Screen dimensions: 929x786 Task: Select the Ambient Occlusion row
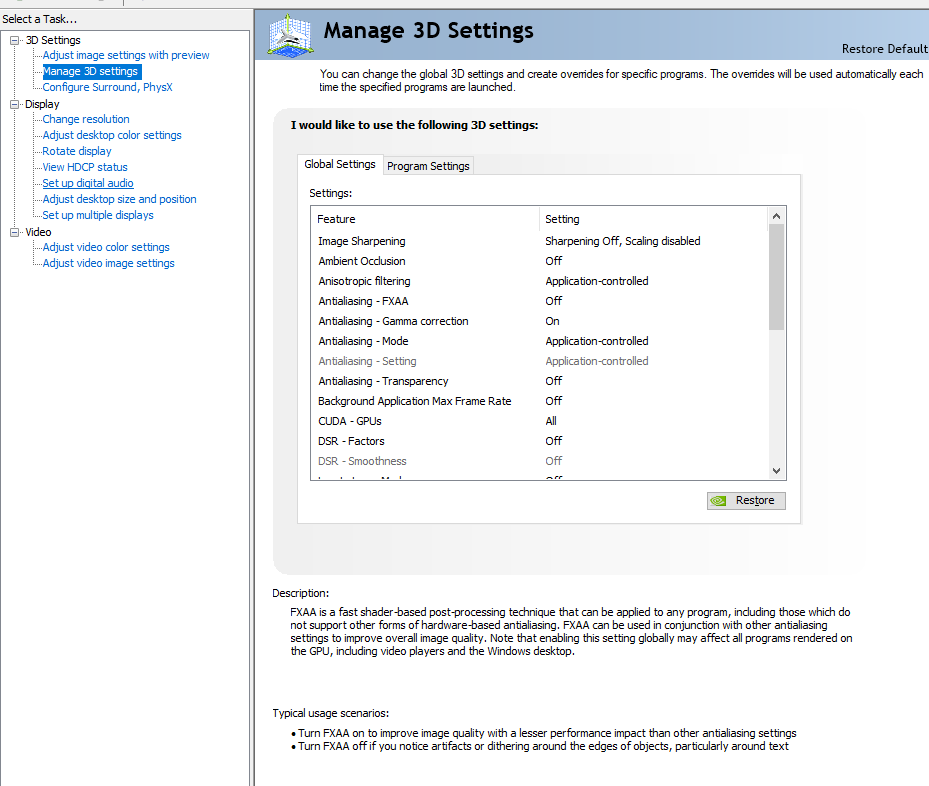pos(539,261)
